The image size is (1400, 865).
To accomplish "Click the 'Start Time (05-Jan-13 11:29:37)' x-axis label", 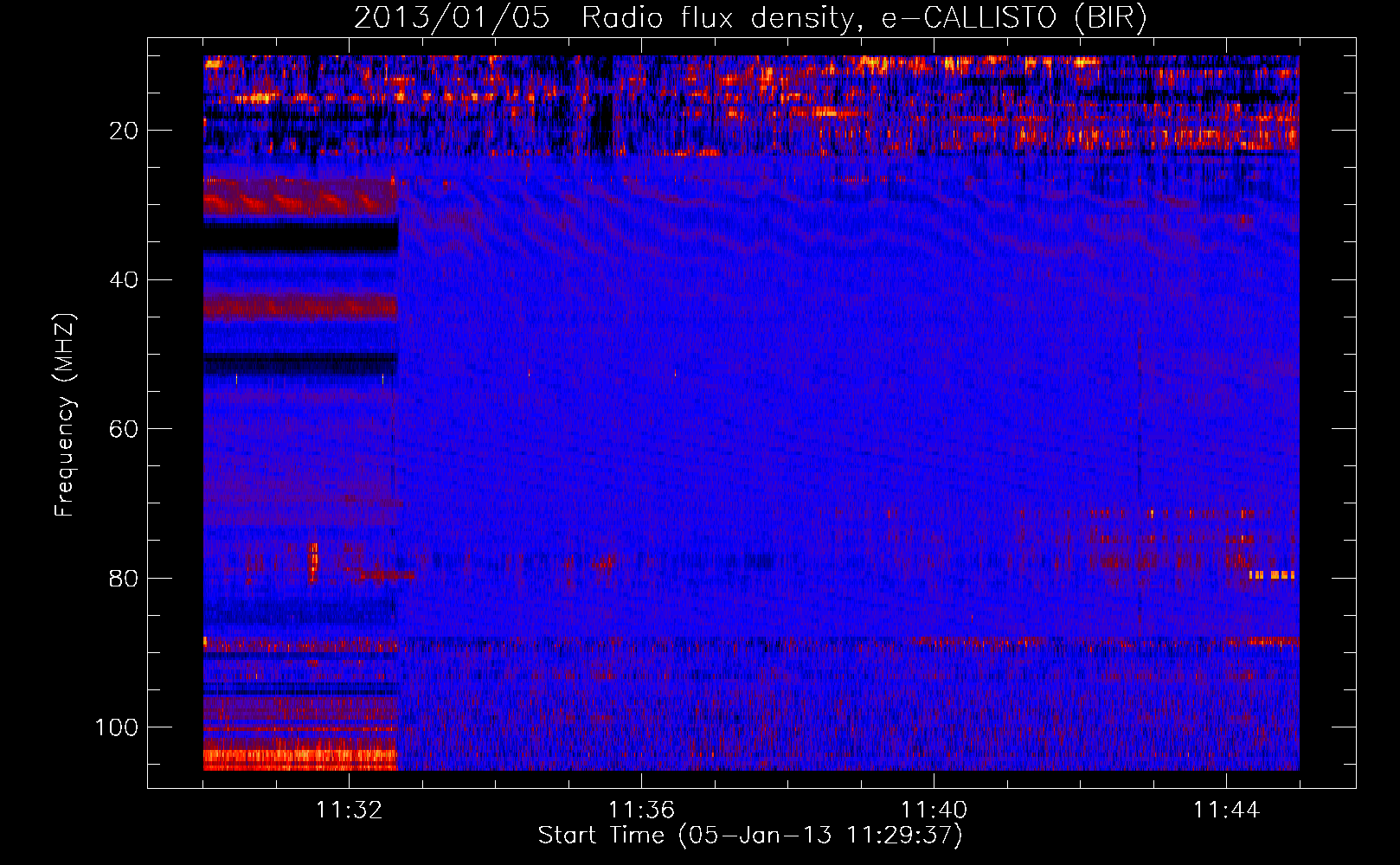I will tap(750, 836).
